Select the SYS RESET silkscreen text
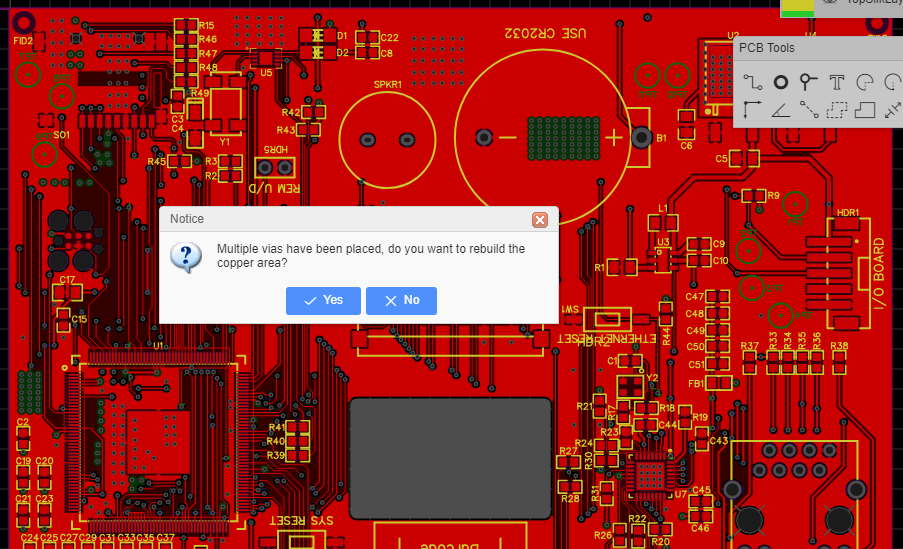The image size is (903, 549). click(x=302, y=521)
